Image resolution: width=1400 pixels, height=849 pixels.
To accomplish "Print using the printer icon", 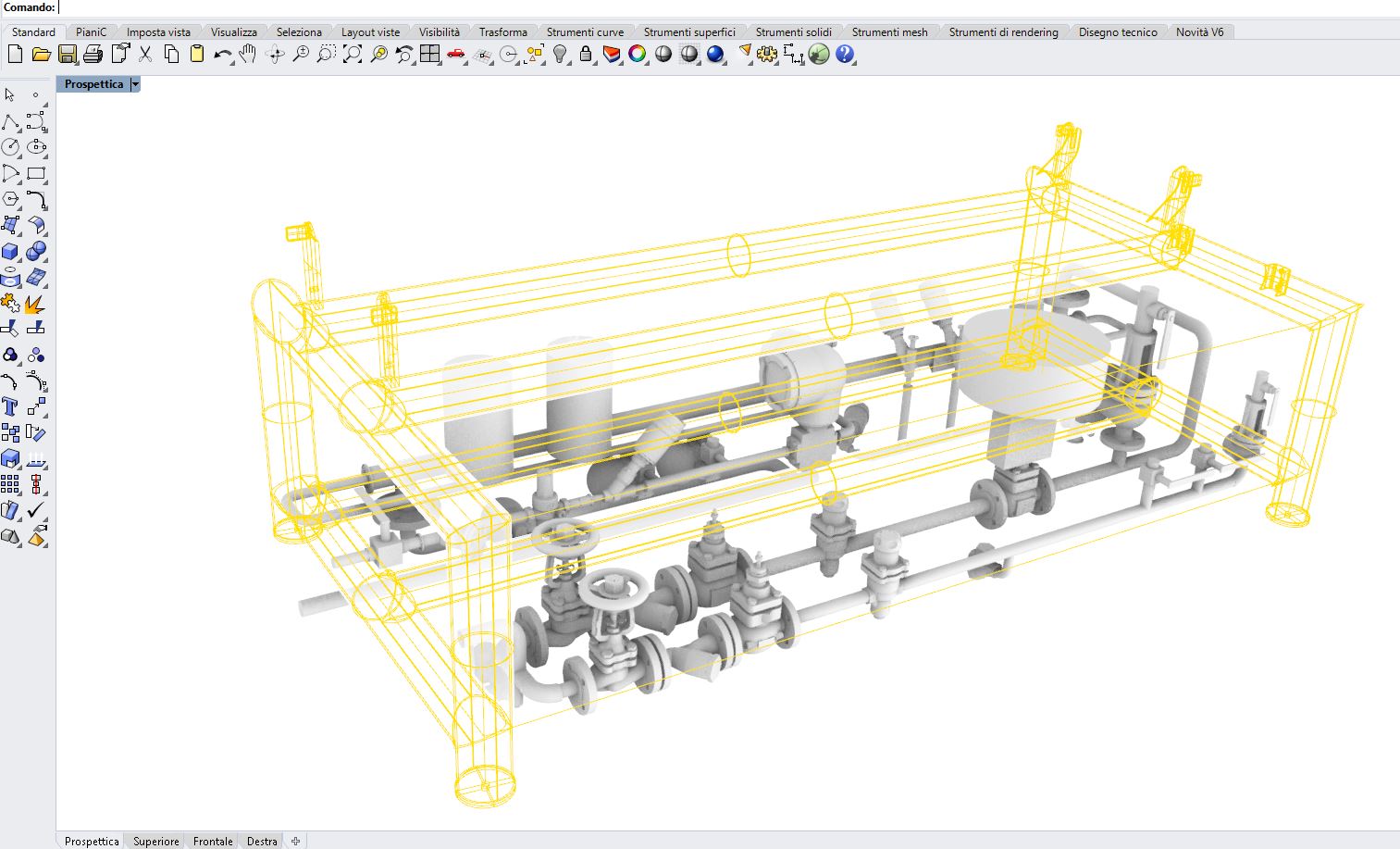I will [x=93, y=55].
